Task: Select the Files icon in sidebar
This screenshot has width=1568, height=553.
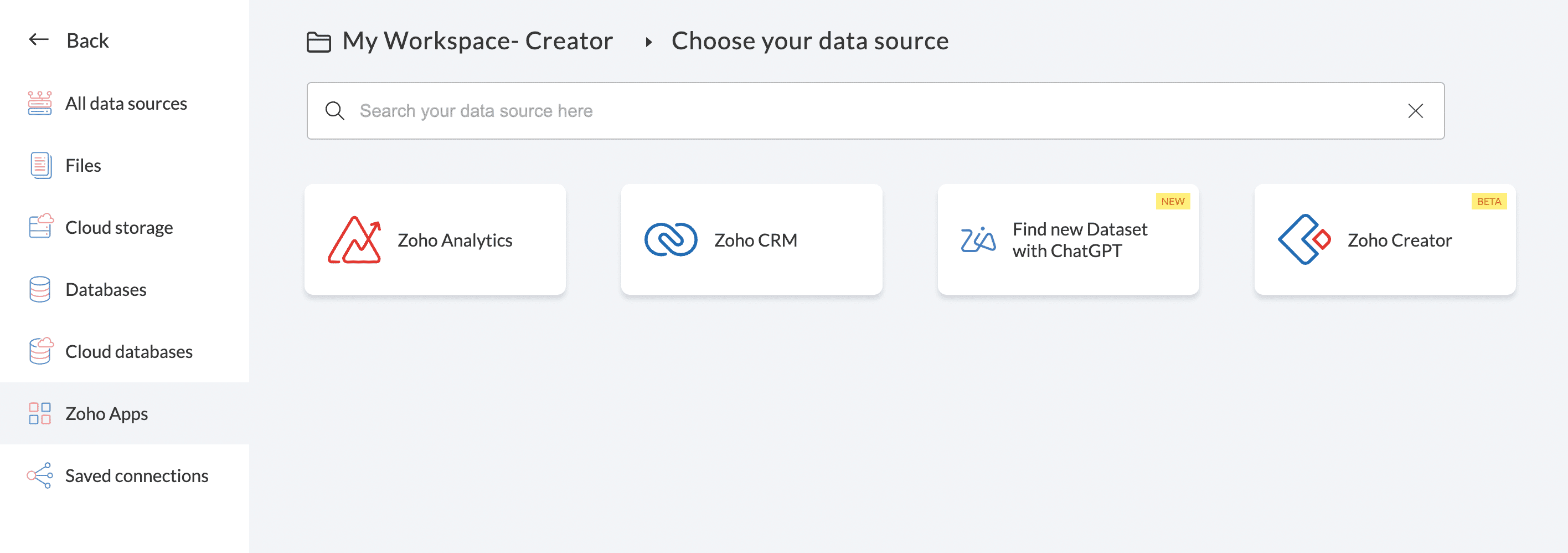Action: [40, 165]
